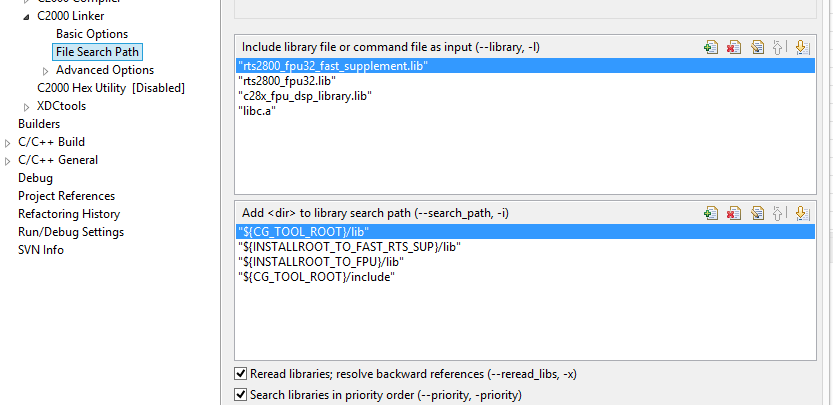Viewport: 833px width, 405px height.
Task: Open Basic Options linker page
Action: tap(92, 34)
